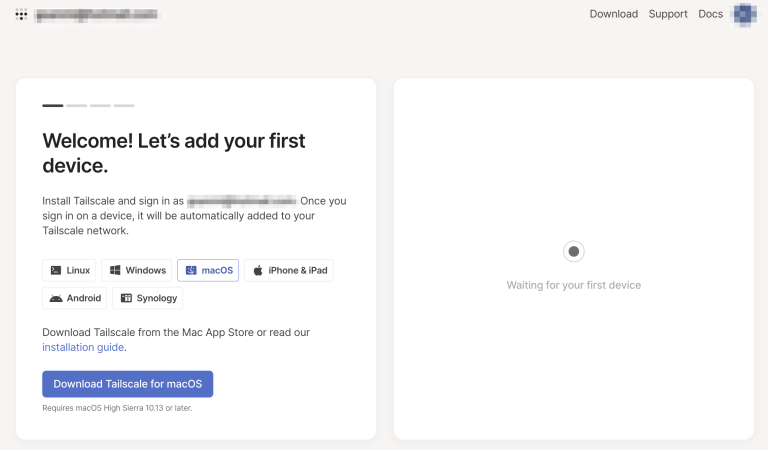Choose the Windows platform option
This screenshot has height=450, width=768.
137,270
